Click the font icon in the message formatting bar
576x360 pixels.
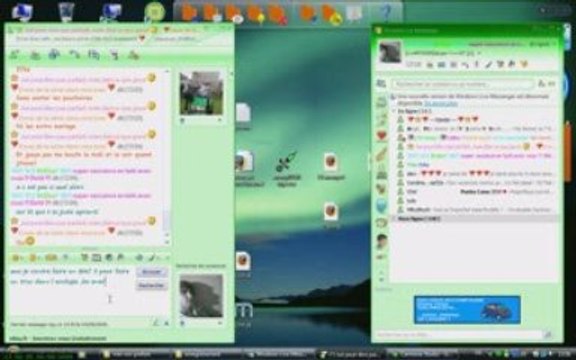point(139,258)
